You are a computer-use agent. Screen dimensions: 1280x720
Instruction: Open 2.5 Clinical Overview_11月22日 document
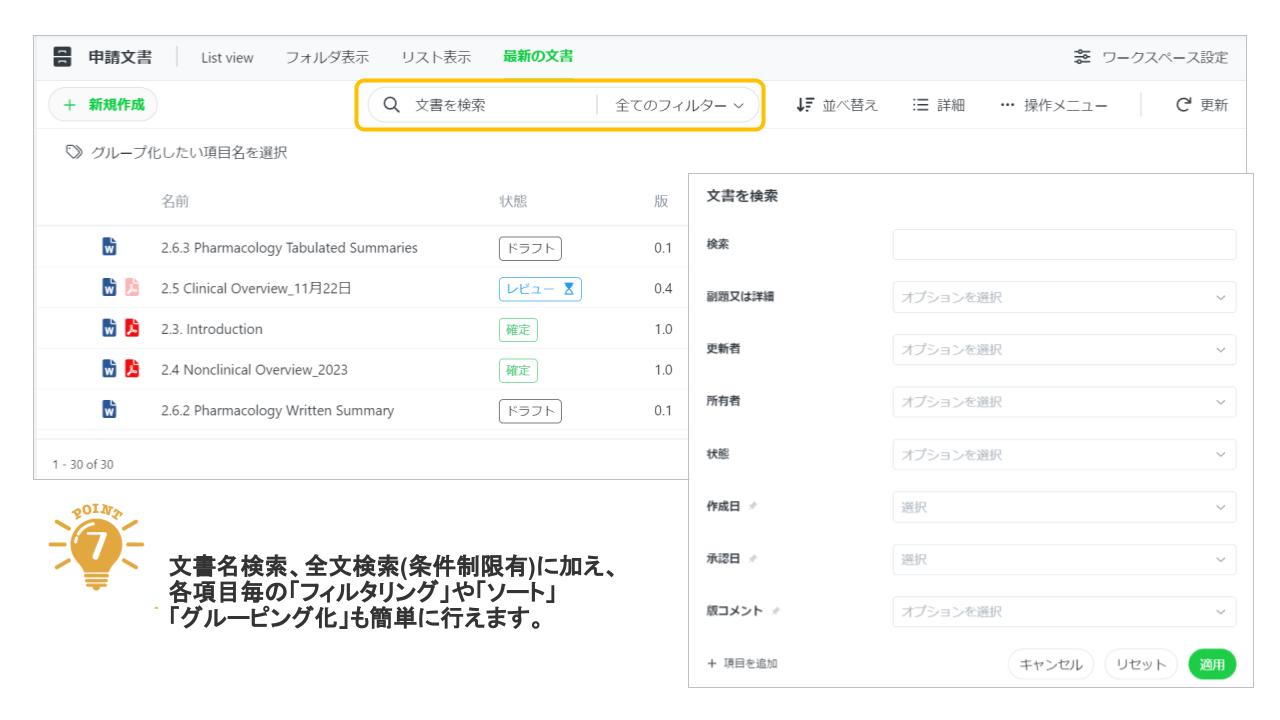coord(256,289)
